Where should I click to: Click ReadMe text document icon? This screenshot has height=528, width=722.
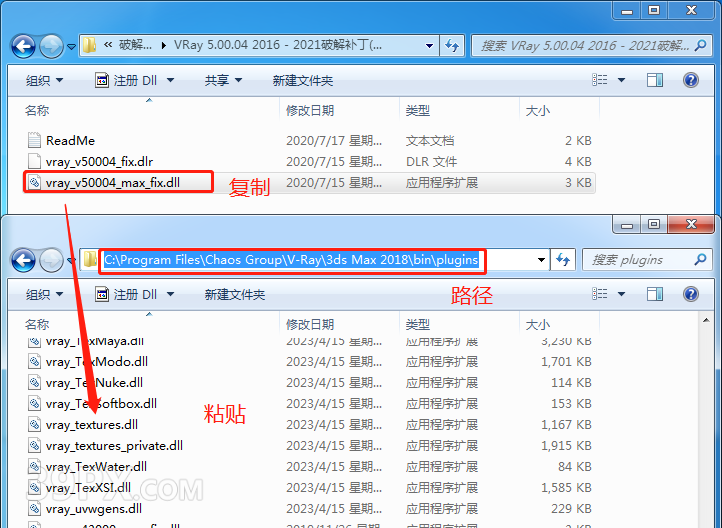(35, 140)
